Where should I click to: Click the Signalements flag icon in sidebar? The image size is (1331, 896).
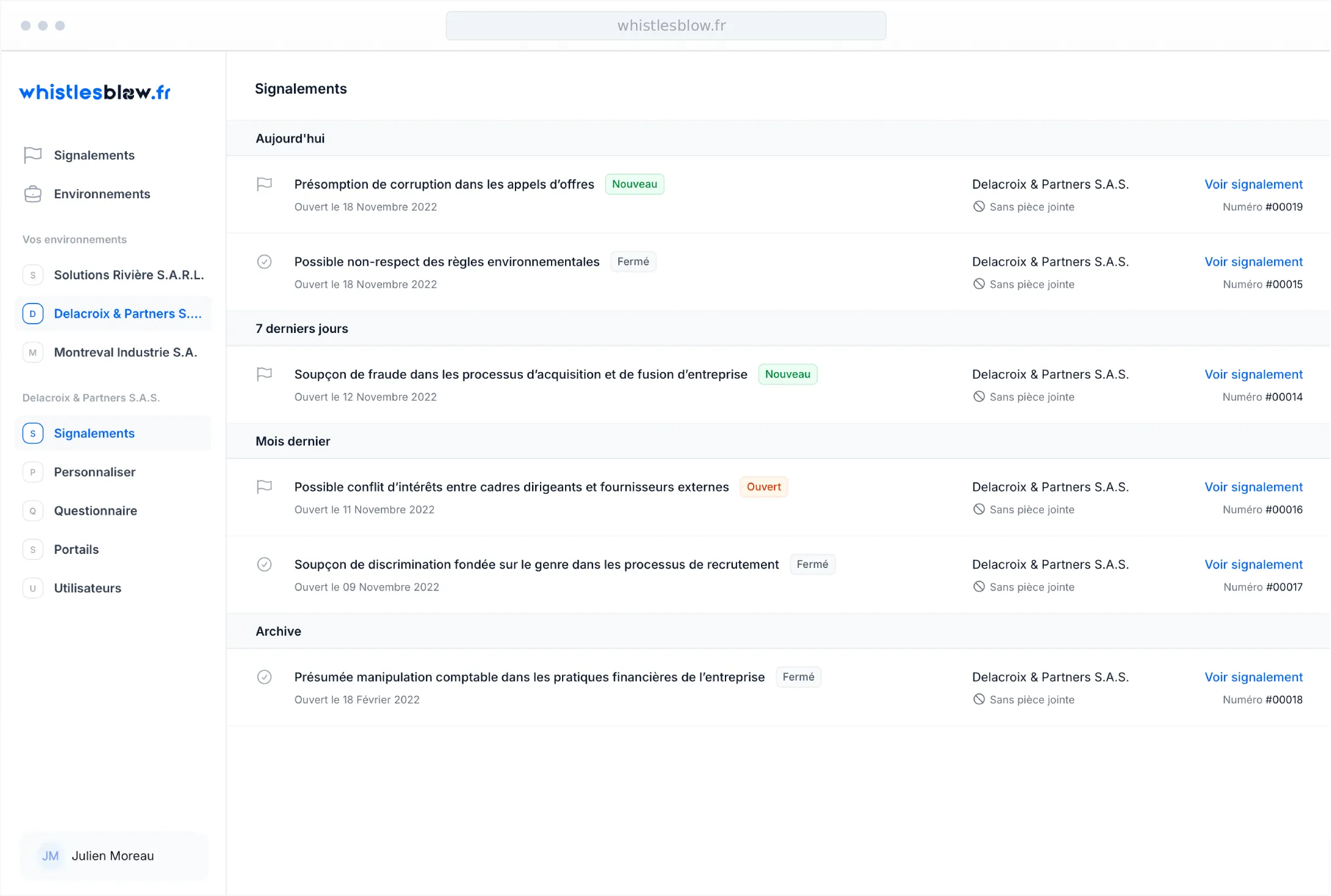32,155
